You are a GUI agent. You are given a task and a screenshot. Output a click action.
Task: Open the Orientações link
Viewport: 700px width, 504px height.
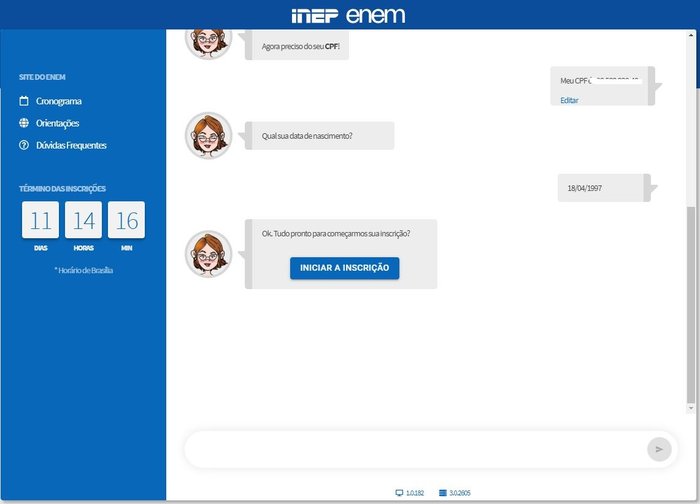click(x=58, y=123)
